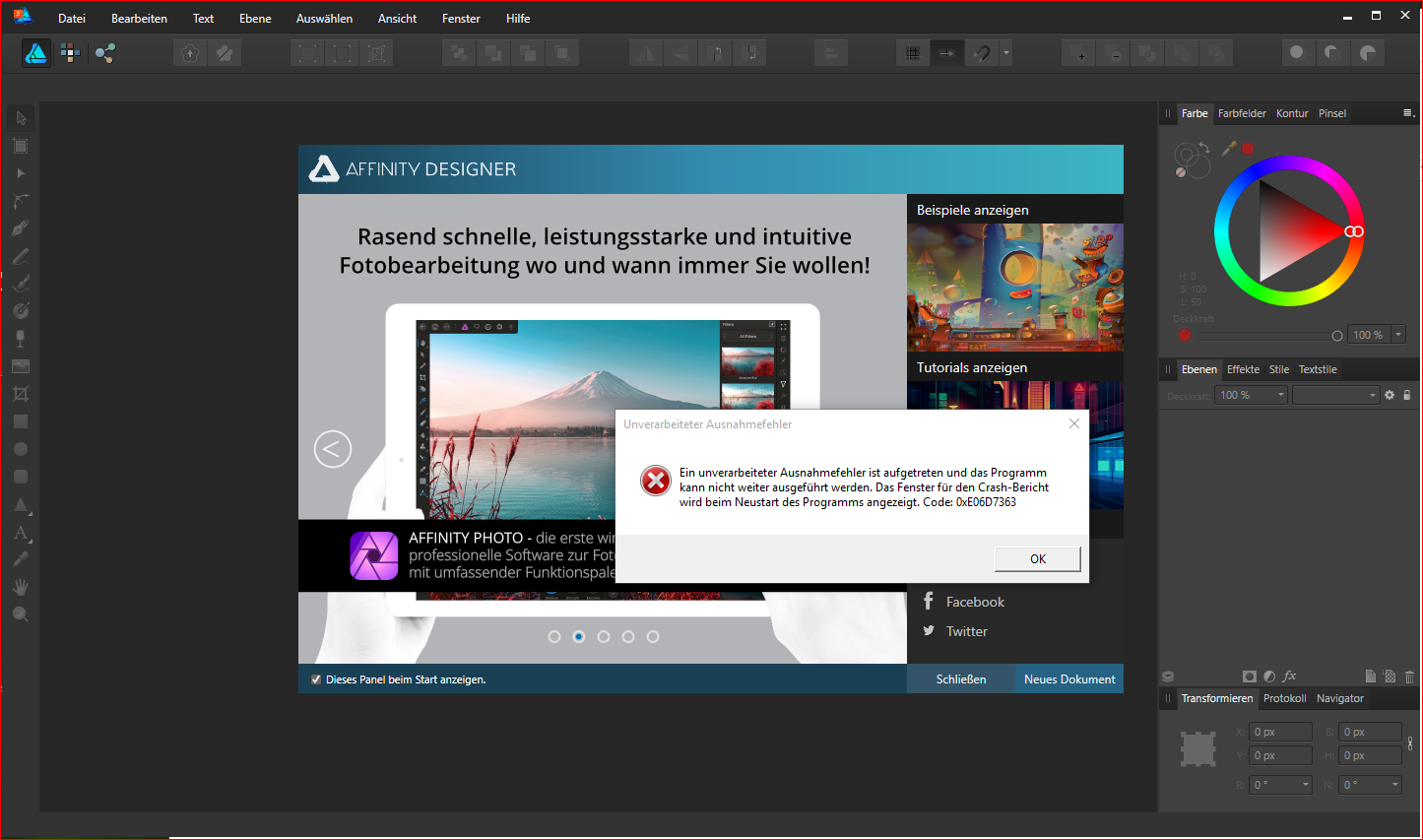Toggle 'Dieses Panel beim Start anzeigen' checkbox

pos(316,679)
